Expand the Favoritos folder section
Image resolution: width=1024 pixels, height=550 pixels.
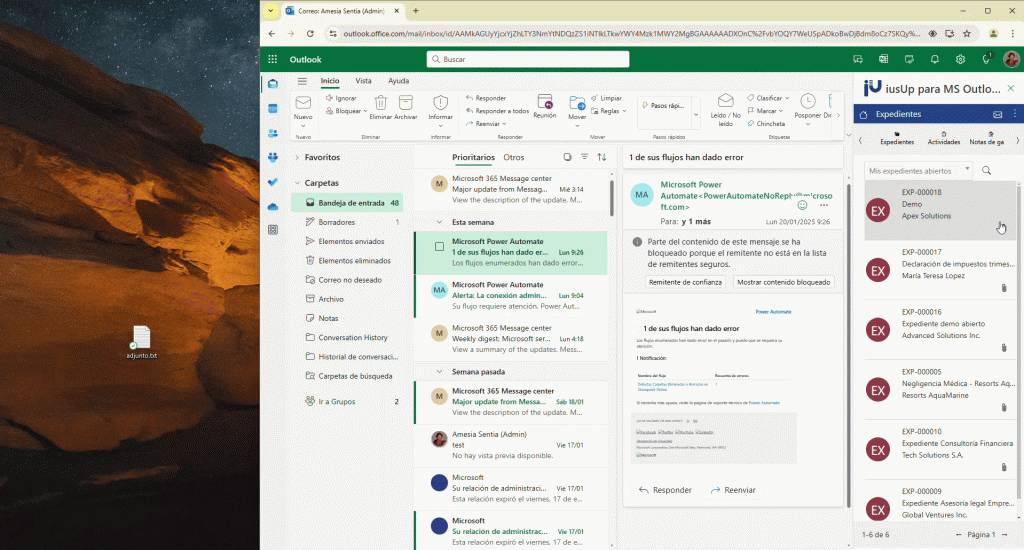click(x=297, y=157)
